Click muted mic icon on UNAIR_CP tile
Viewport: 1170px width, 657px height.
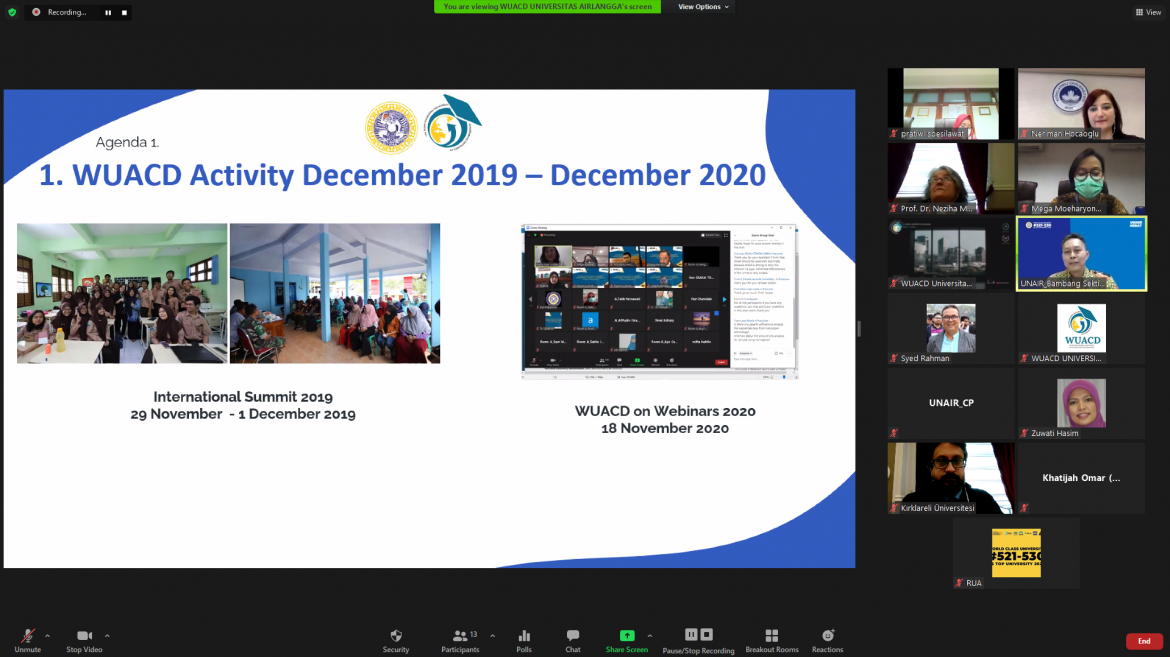[894, 433]
